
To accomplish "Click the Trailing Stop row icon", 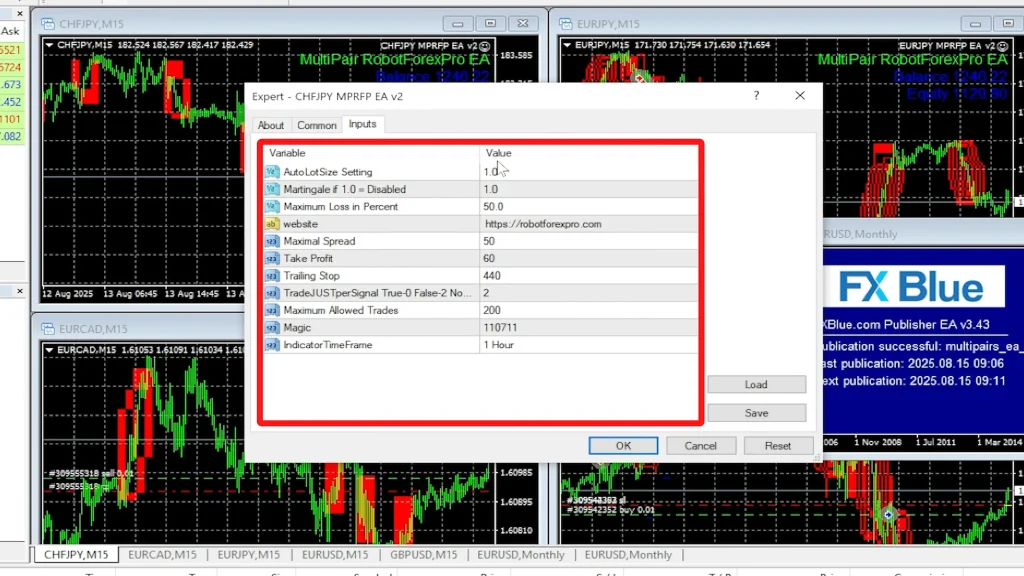I will [272, 276].
